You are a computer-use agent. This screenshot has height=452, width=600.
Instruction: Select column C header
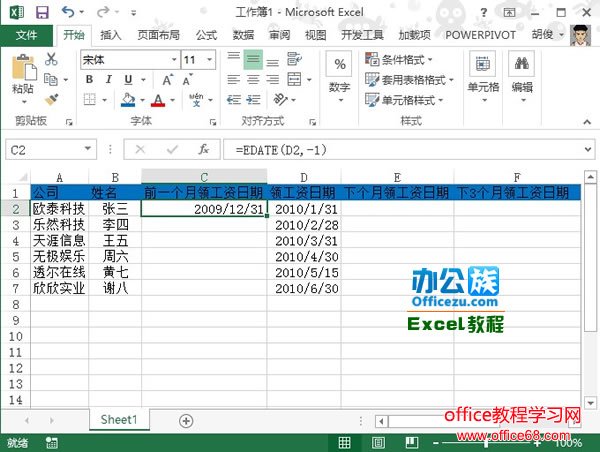[x=204, y=177]
